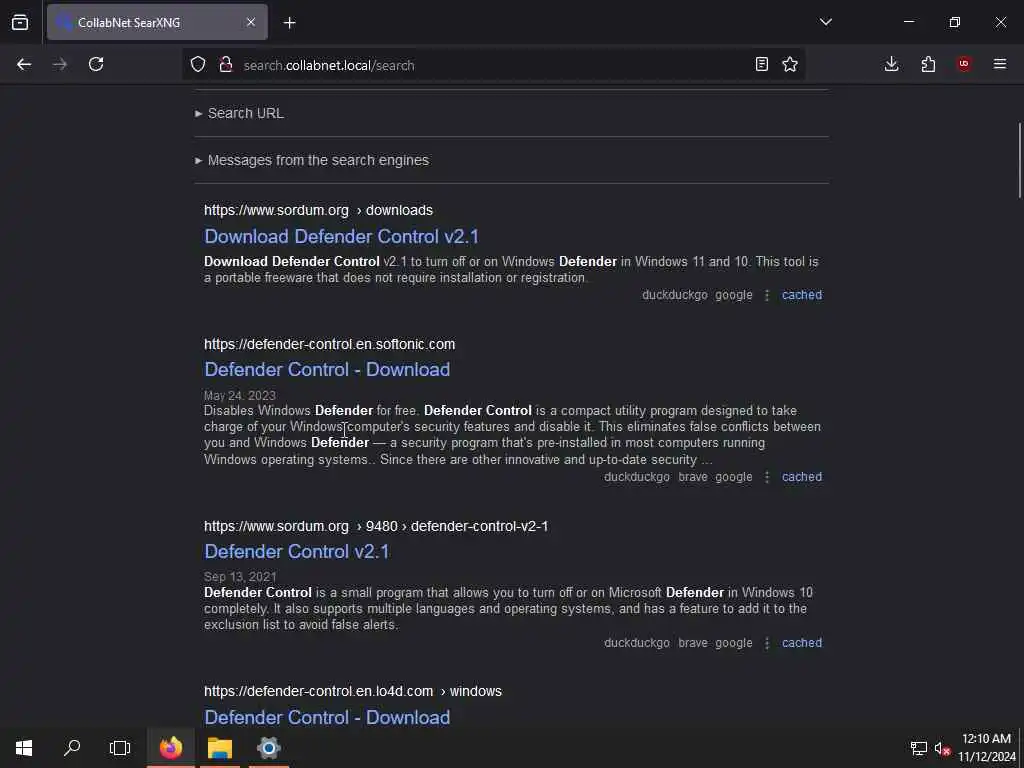Screen dimensions: 1024x768
Task: Open the Windows Start menu
Action: pyautogui.click(x=24, y=748)
